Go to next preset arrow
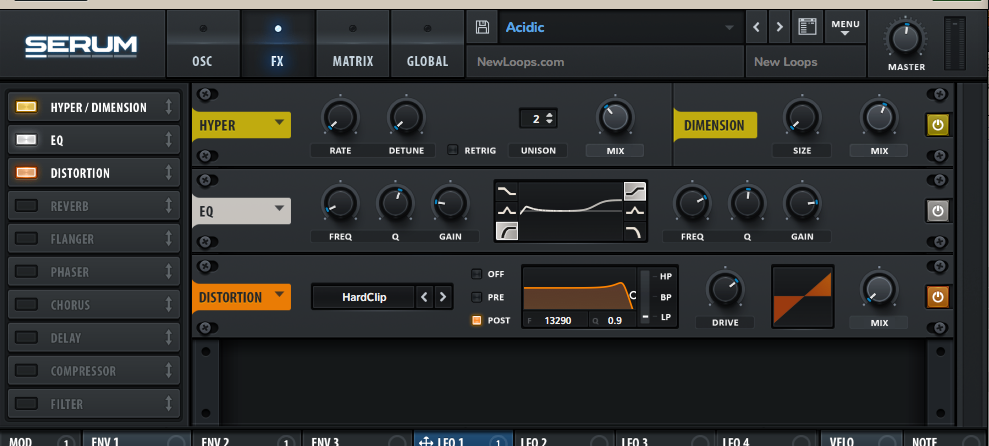Image resolution: width=989 pixels, height=446 pixels. pyautogui.click(x=780, y=27)
